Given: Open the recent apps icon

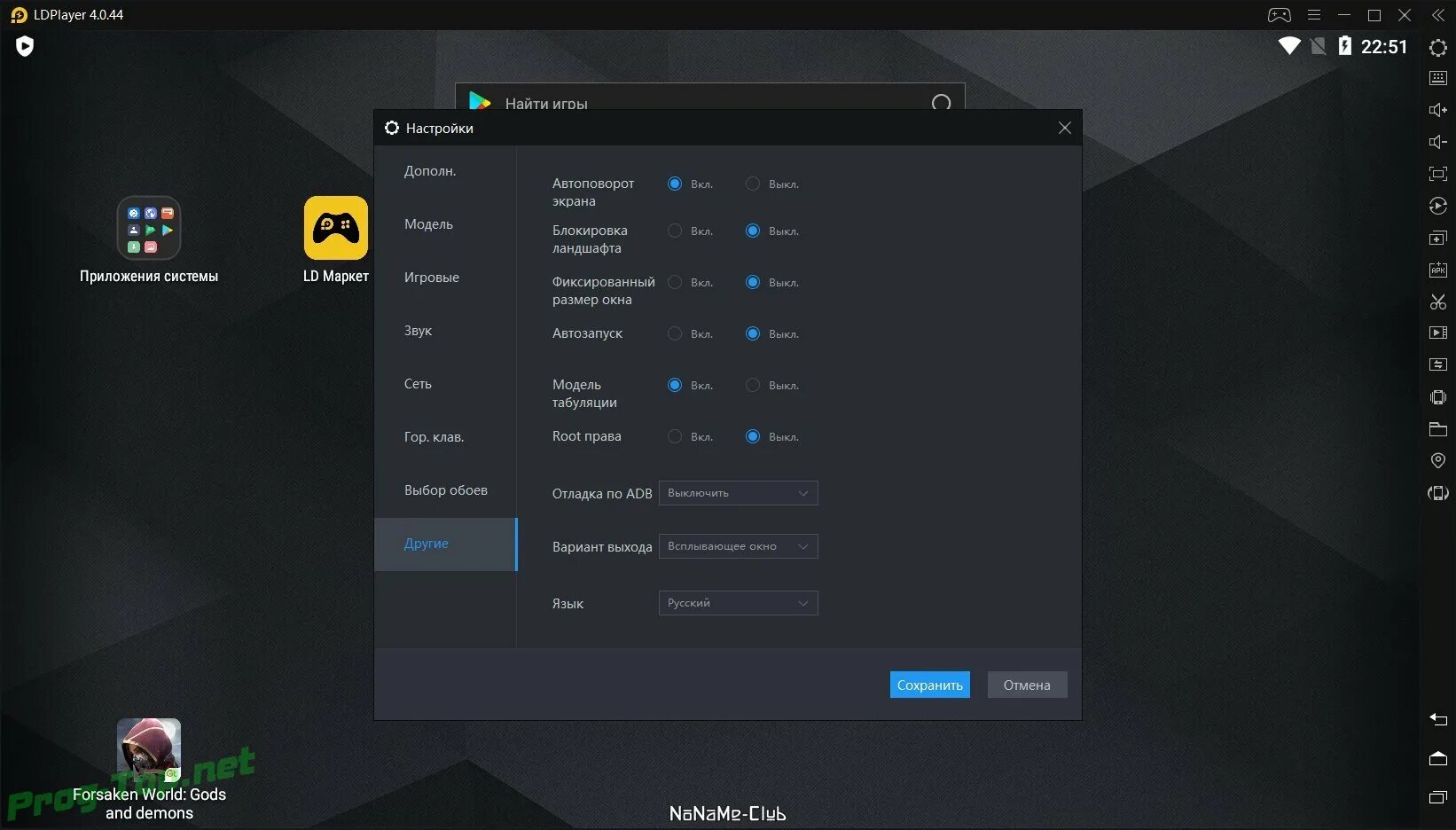Looking at the screenshot, I should click(1438, 797).
